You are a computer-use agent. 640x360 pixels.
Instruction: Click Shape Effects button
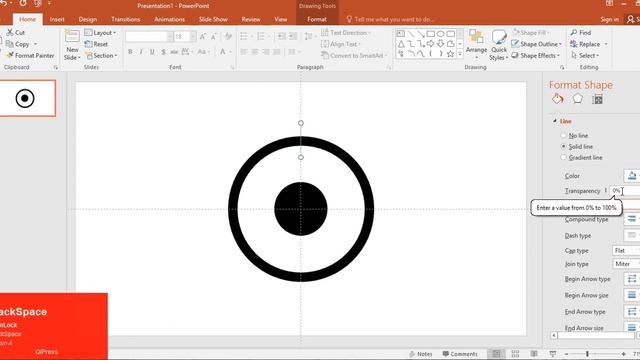[x=536, y=55]
